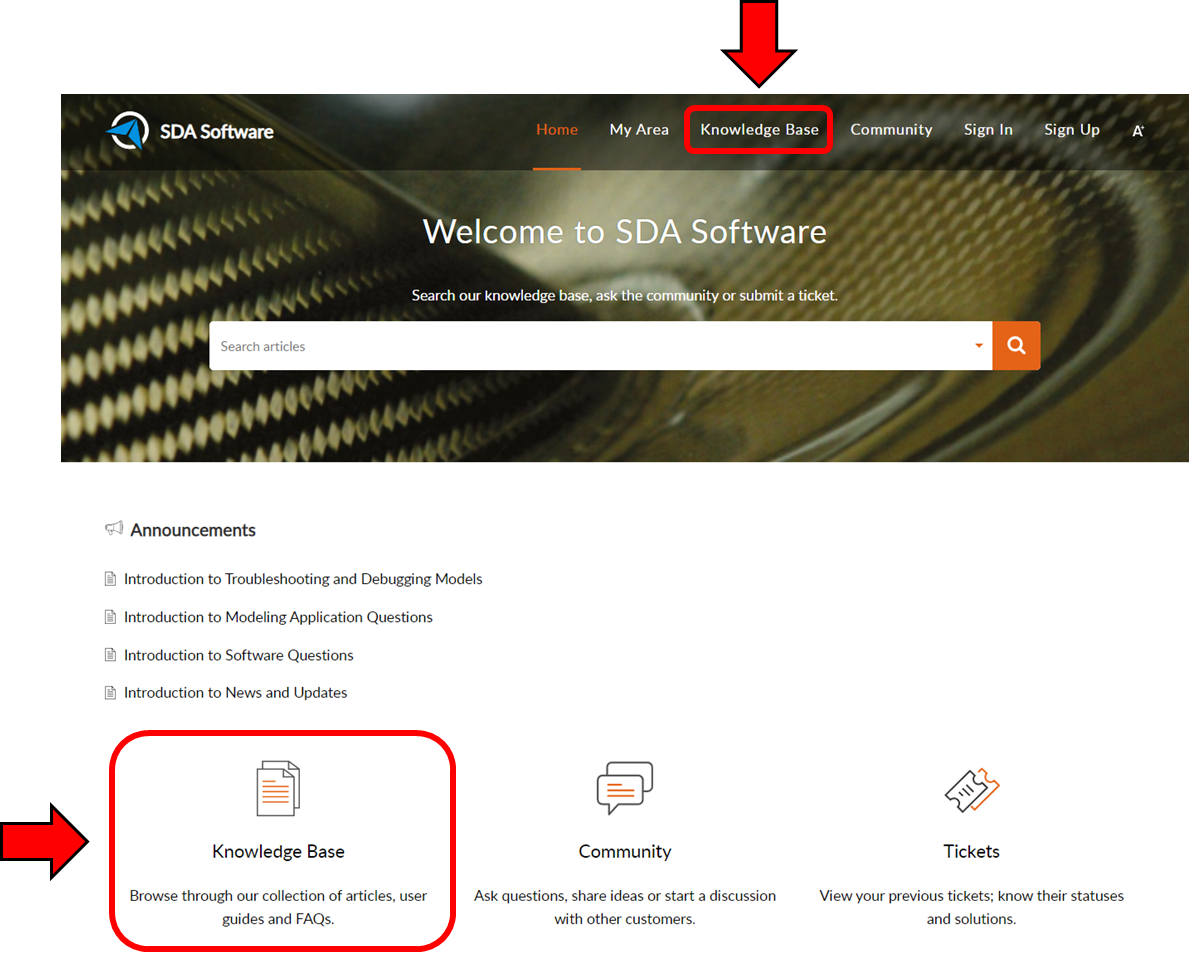The image size is (1189, 968).
Task: Click the 'Welcome to SDA Software' heading
Action: point(625,231)
